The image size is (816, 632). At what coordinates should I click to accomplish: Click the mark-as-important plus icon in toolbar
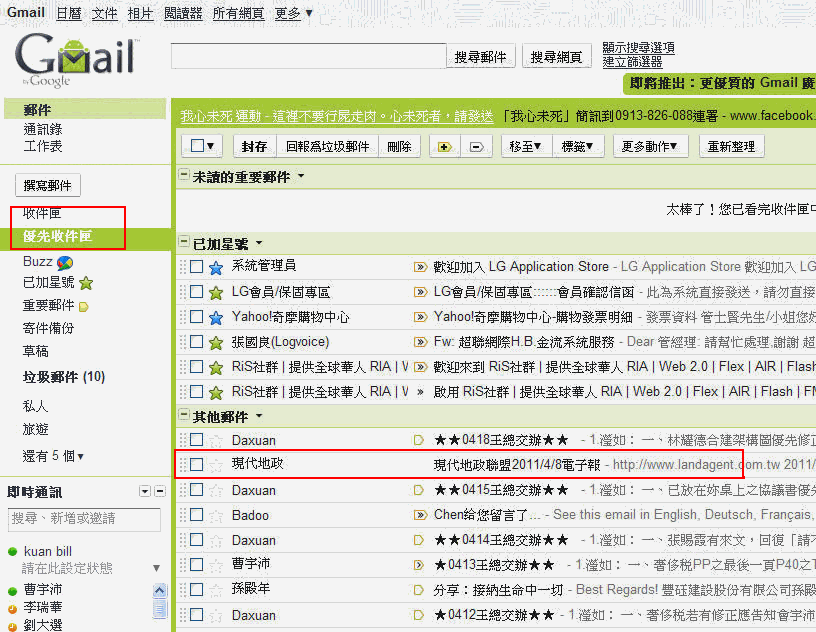pyautogui.click(x=444, y=147)
